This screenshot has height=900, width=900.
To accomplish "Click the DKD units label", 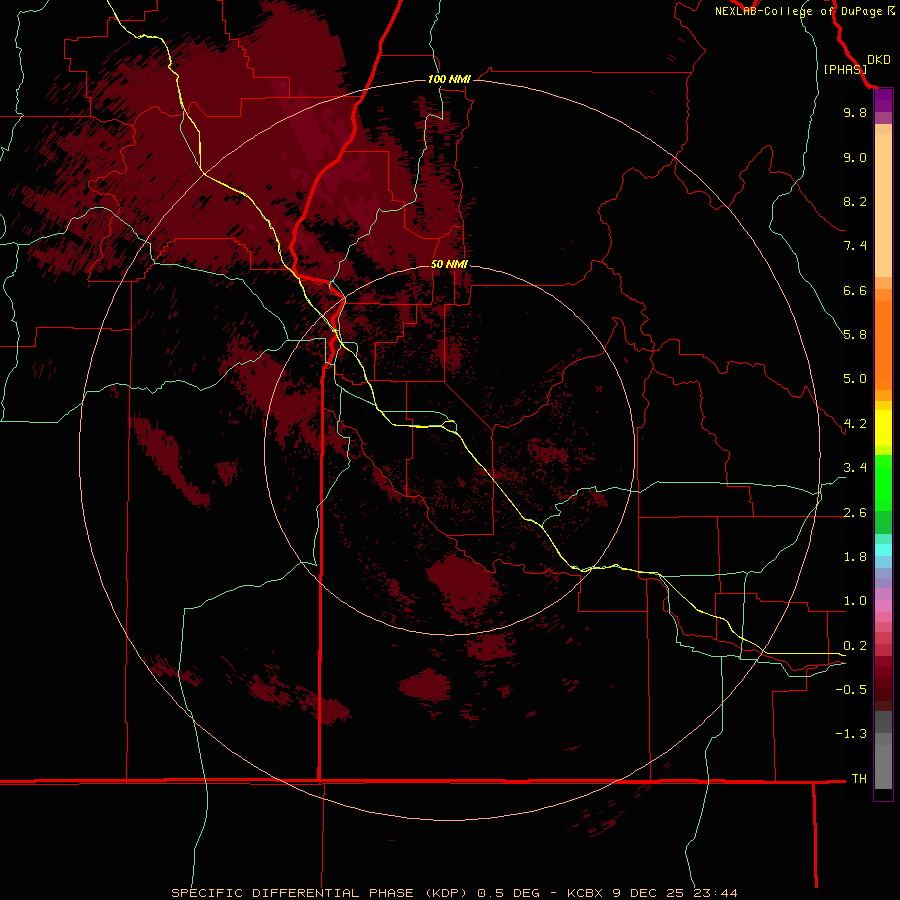I will (878, 60).
